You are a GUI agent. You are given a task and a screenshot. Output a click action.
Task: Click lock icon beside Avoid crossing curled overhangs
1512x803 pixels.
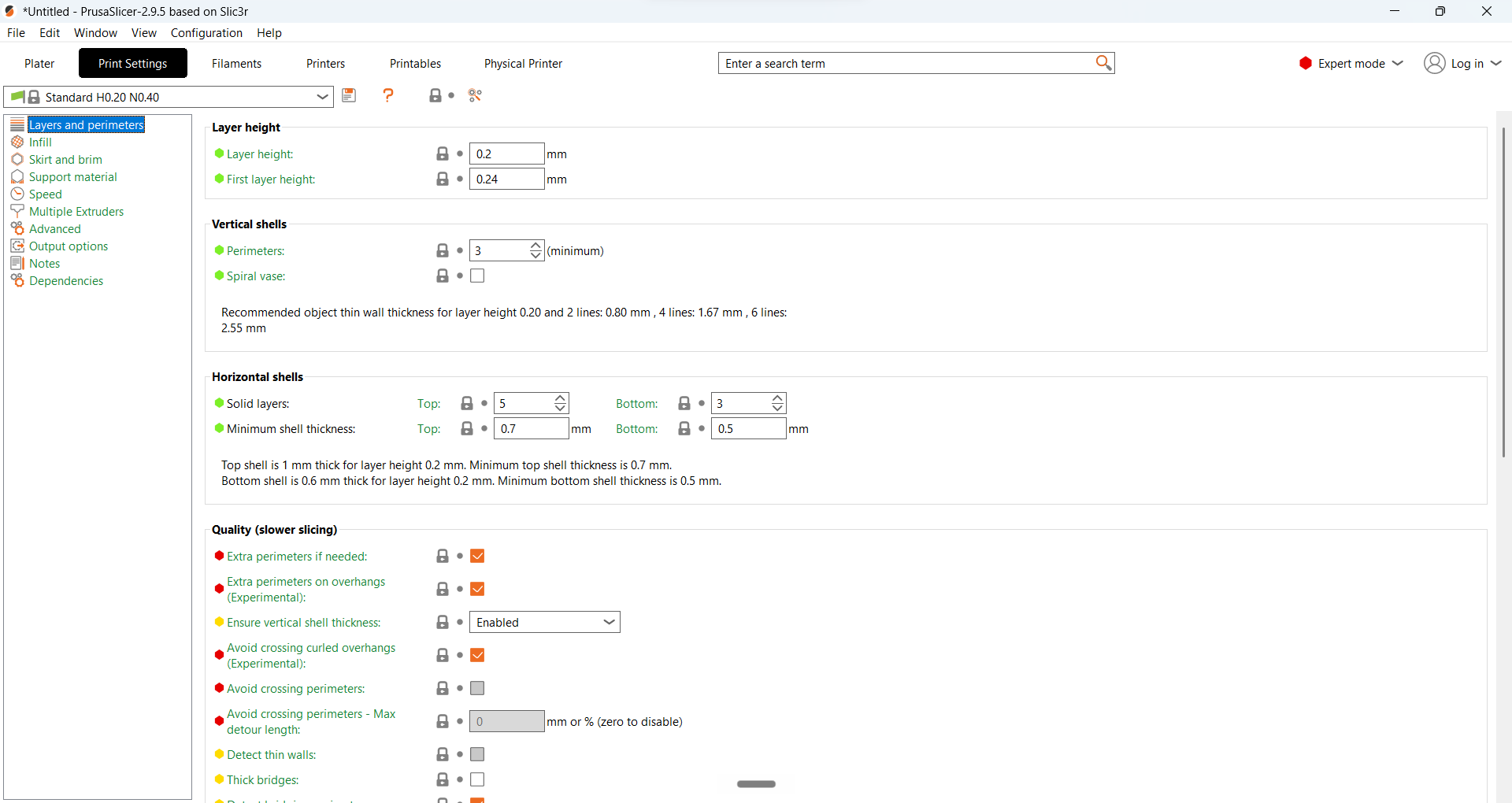point(443,655)
